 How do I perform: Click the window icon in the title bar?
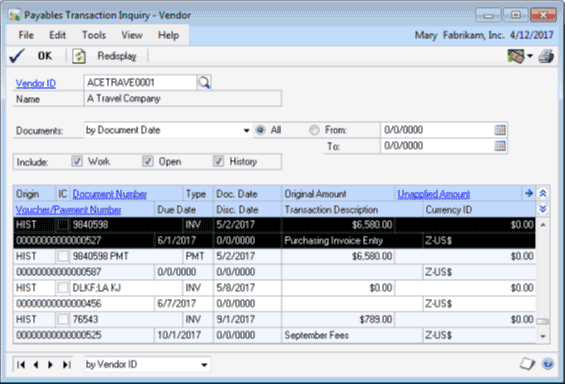tap(14, 15)
